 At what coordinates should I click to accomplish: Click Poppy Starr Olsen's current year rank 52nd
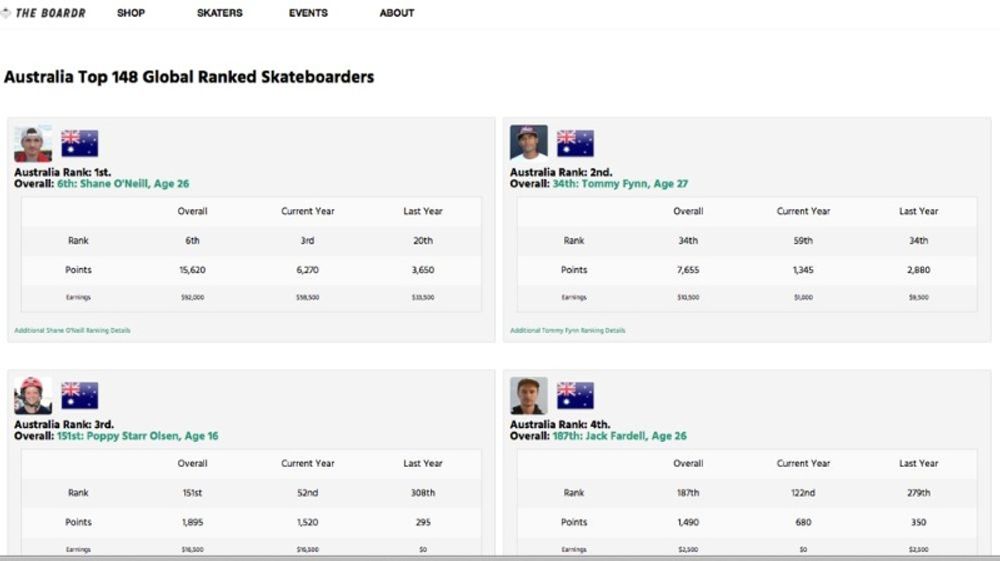click(x=307, y=493)
